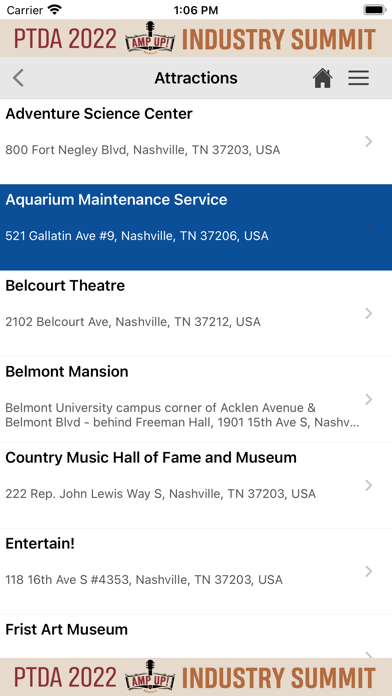
Task: Tap chevron next to Entertain!
Action: (x=368, y=571)
